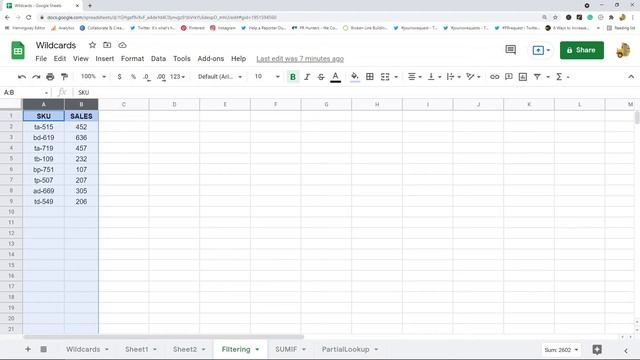The image size is (640, 360).
Task: Click the Print icon
Action: click(50, 77)
